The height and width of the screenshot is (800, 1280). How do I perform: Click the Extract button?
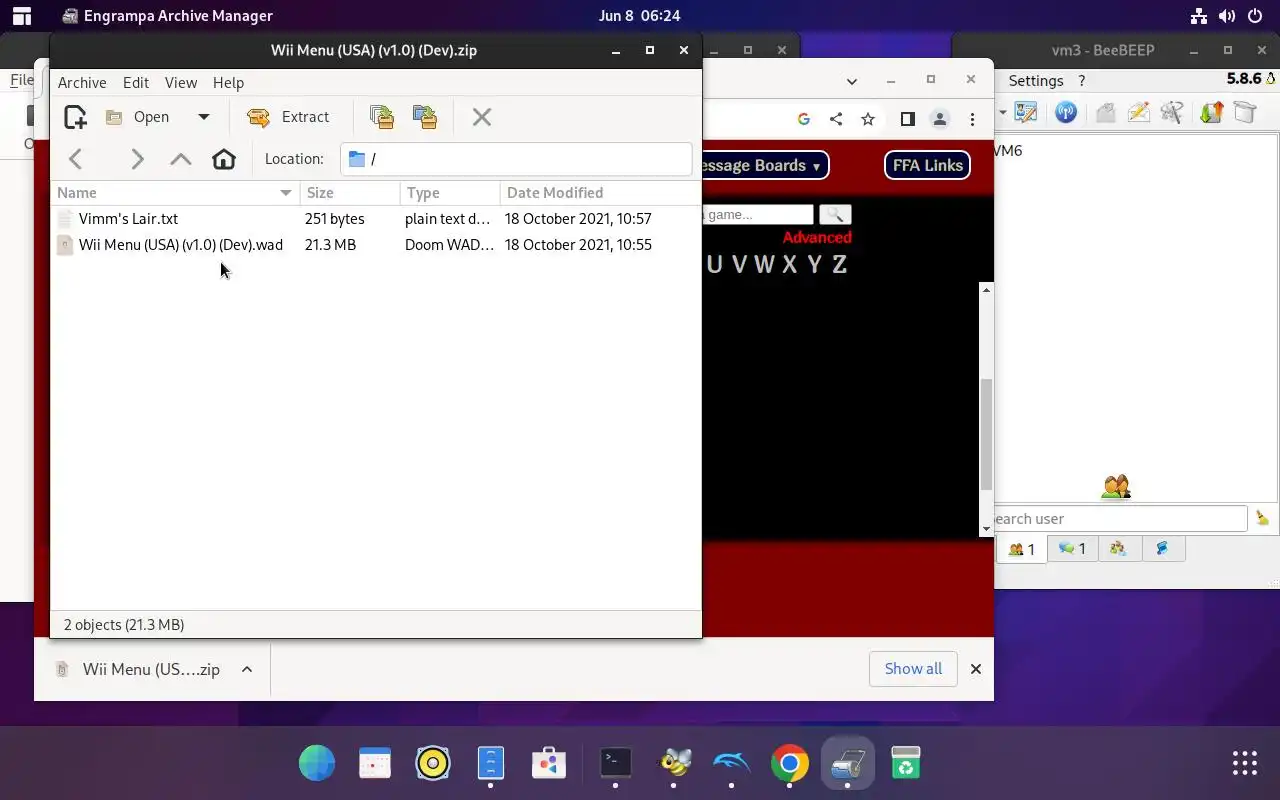pyautogui.click(x=288, y=117)
